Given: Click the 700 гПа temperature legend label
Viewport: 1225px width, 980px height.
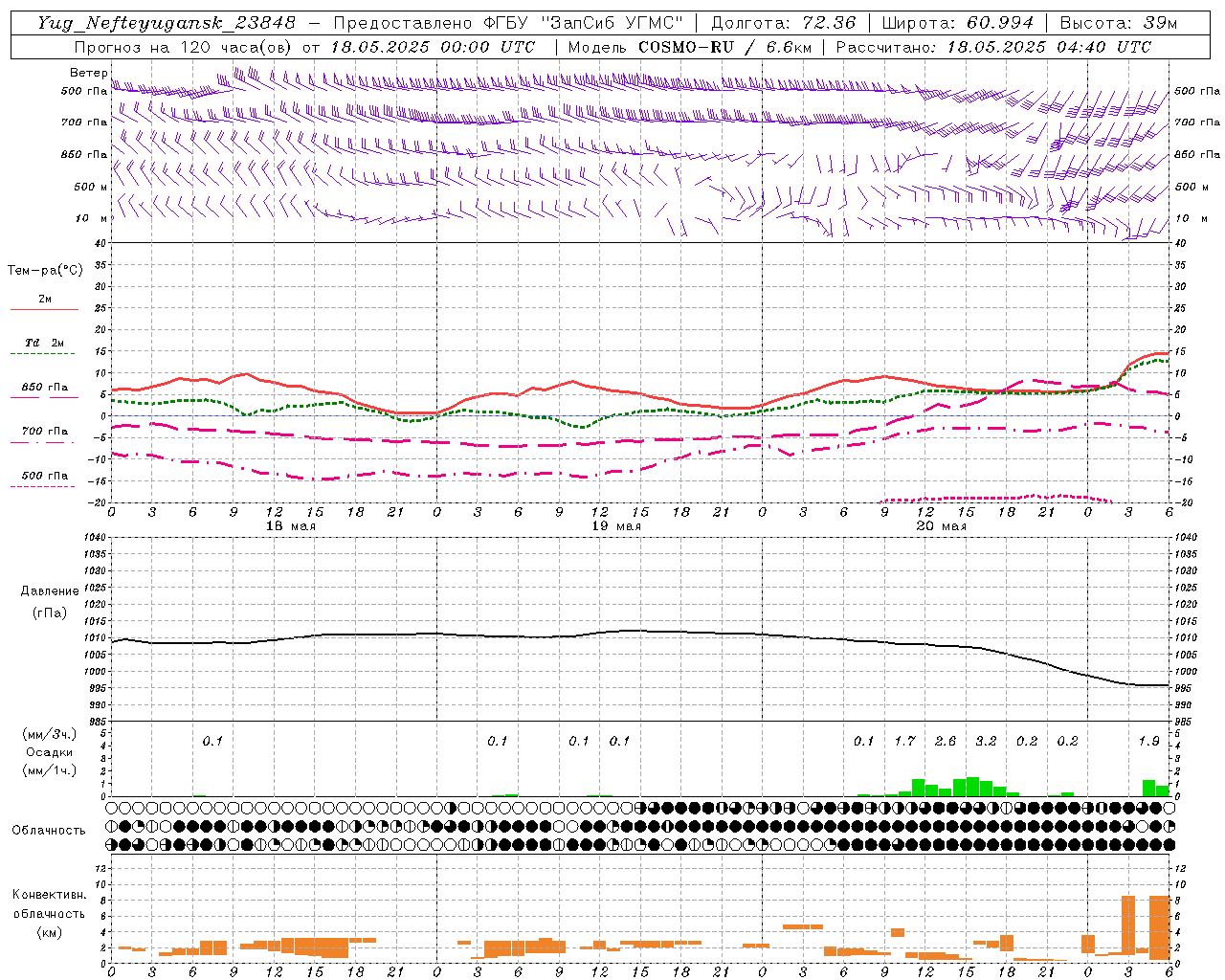Looking at the screenshot, I should click(45, 432).
